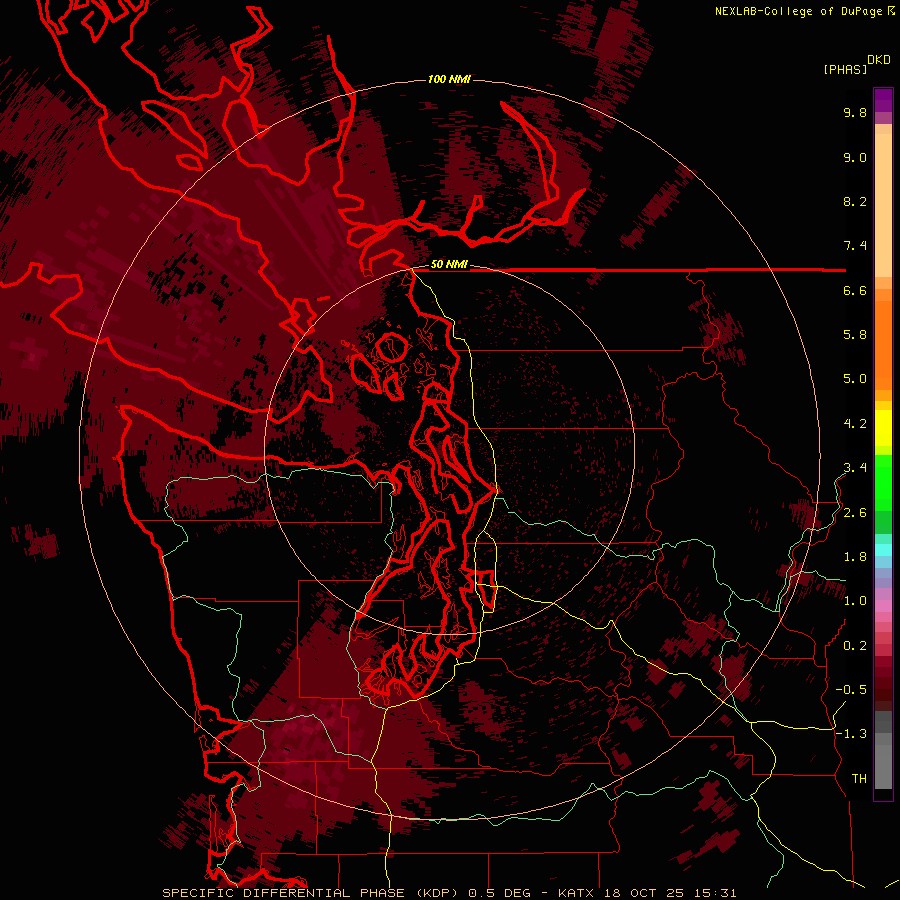Viewport: 900px width, 900px height.
Task: Click the 2.6 scale value label
Action: (855, 513)
